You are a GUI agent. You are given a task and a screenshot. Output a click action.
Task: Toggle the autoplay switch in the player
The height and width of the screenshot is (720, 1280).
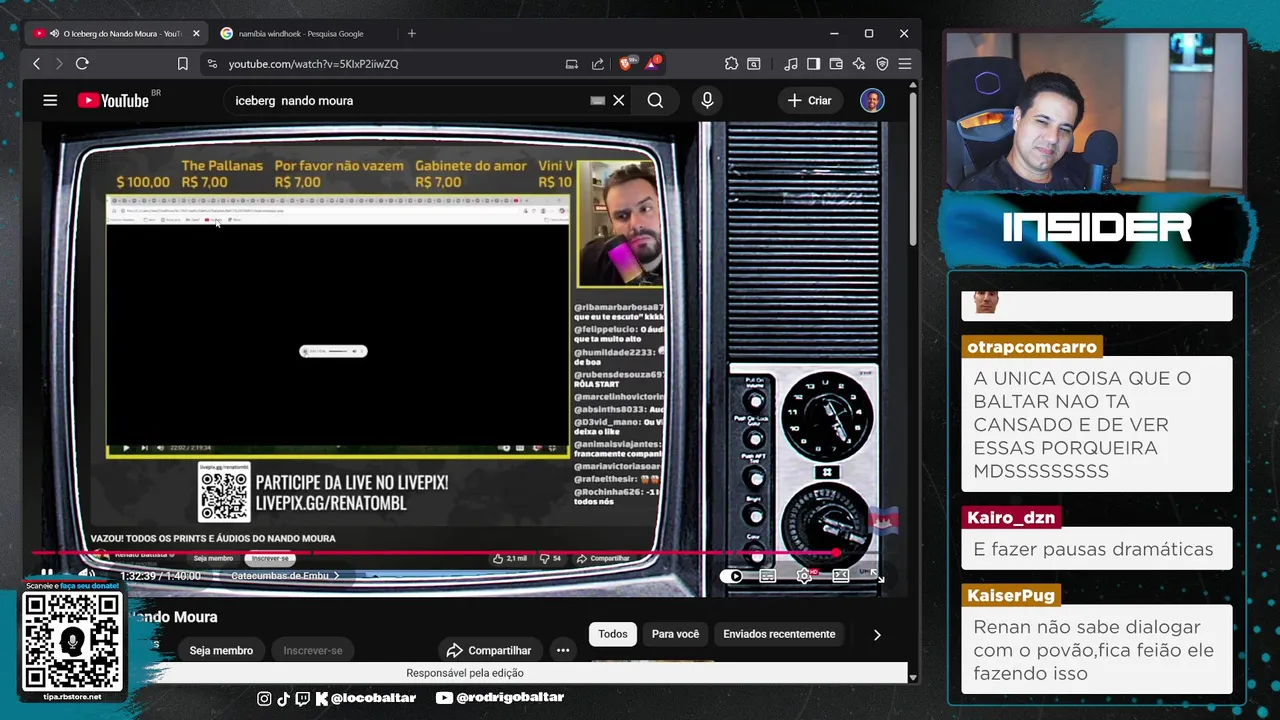pos(732,576)
